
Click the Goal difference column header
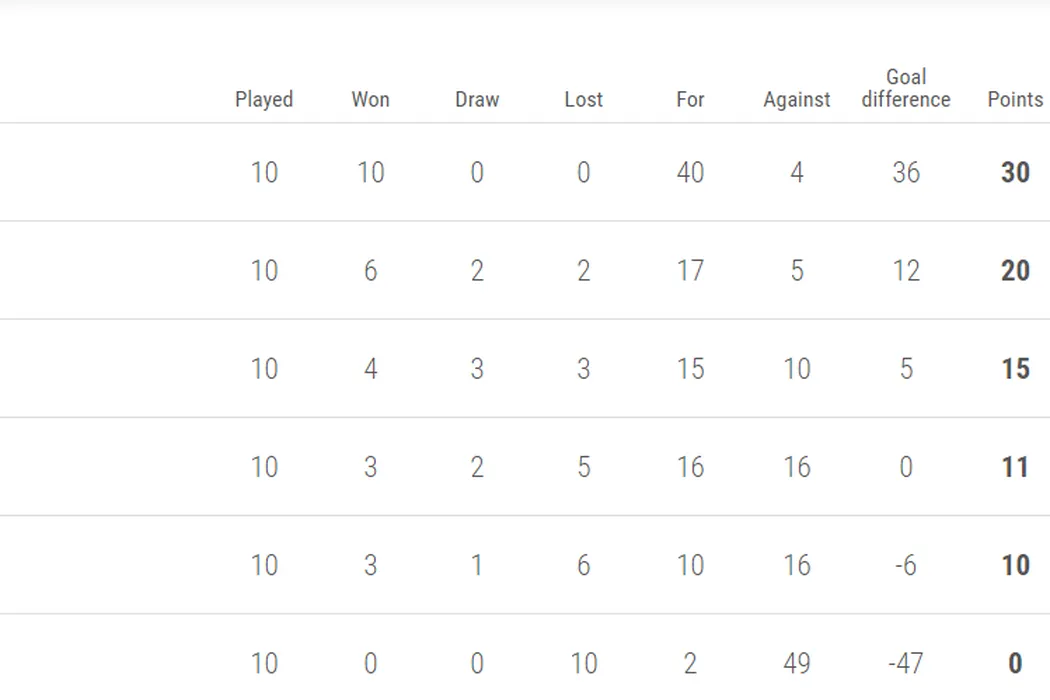pyautogui.click(x=906, y=88)
